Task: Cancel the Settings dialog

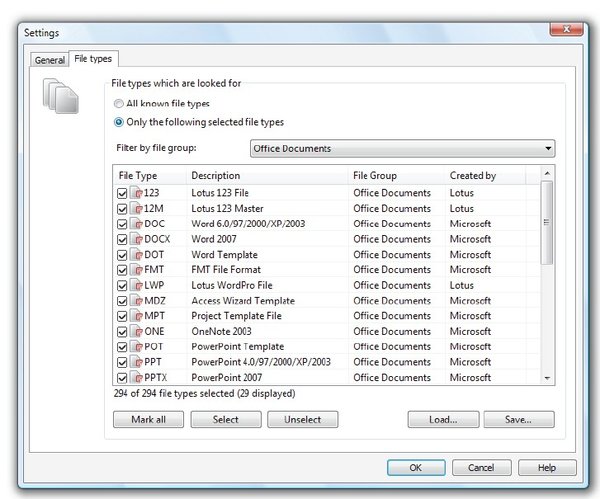Action: coord(481,468)
